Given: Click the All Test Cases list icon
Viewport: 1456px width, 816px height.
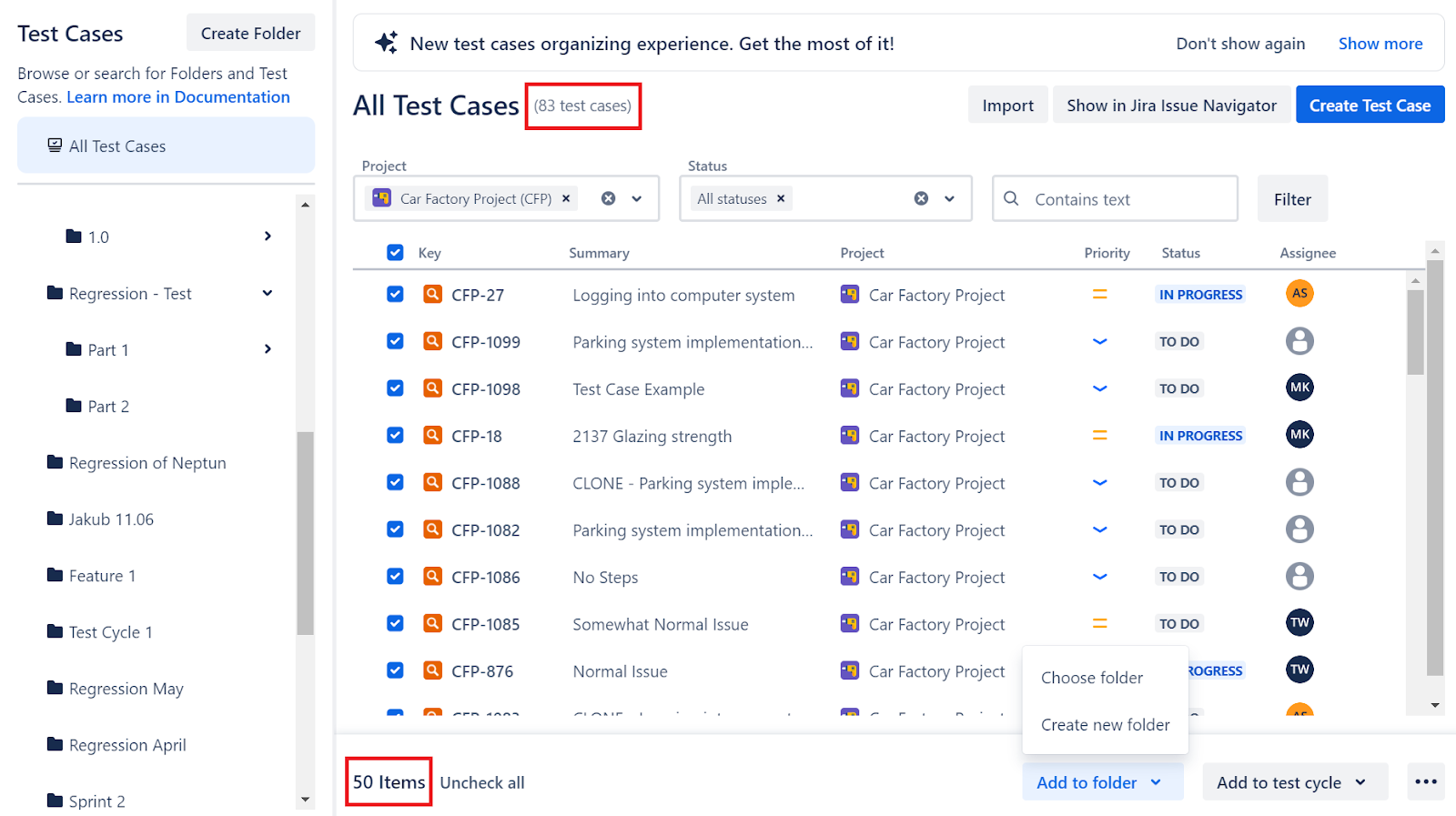Looking at the screenshot, I should coord(55,146).
